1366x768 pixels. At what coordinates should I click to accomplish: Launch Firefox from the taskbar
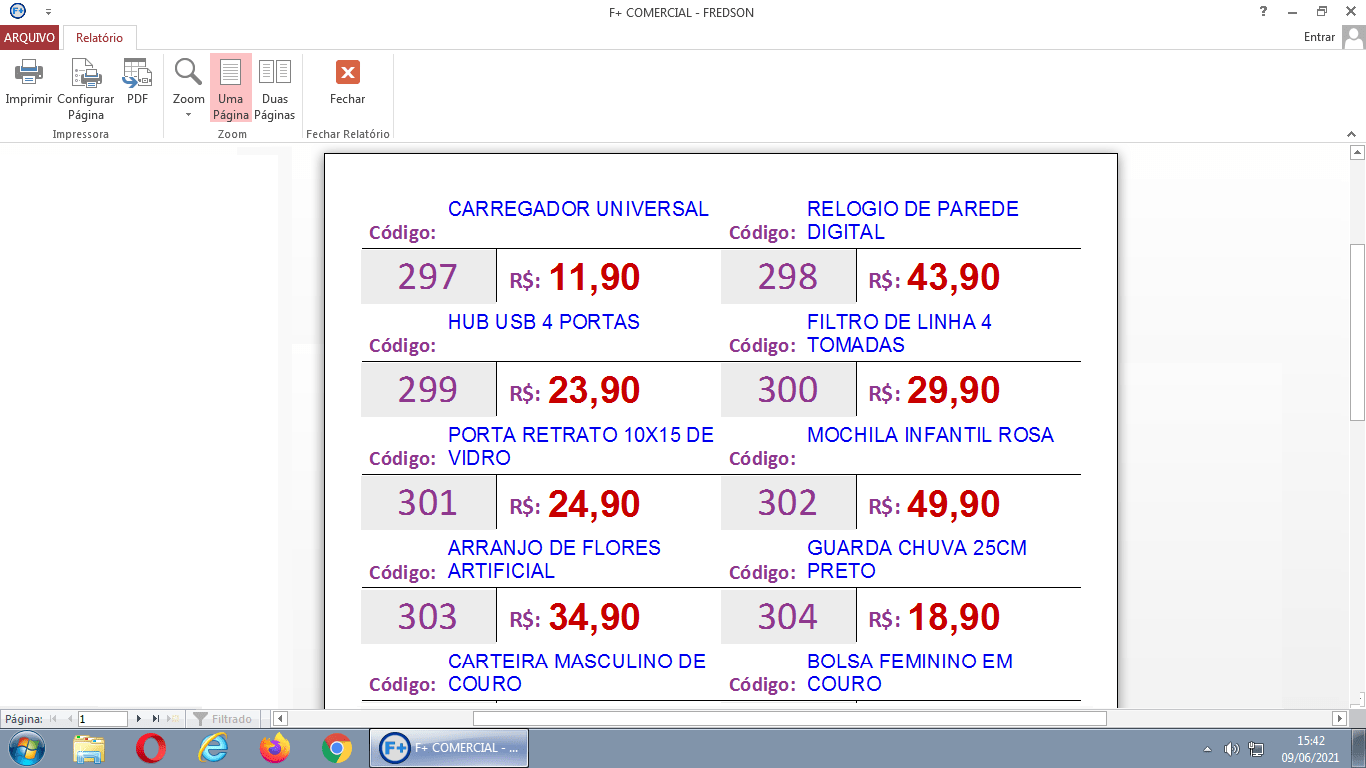274,748
